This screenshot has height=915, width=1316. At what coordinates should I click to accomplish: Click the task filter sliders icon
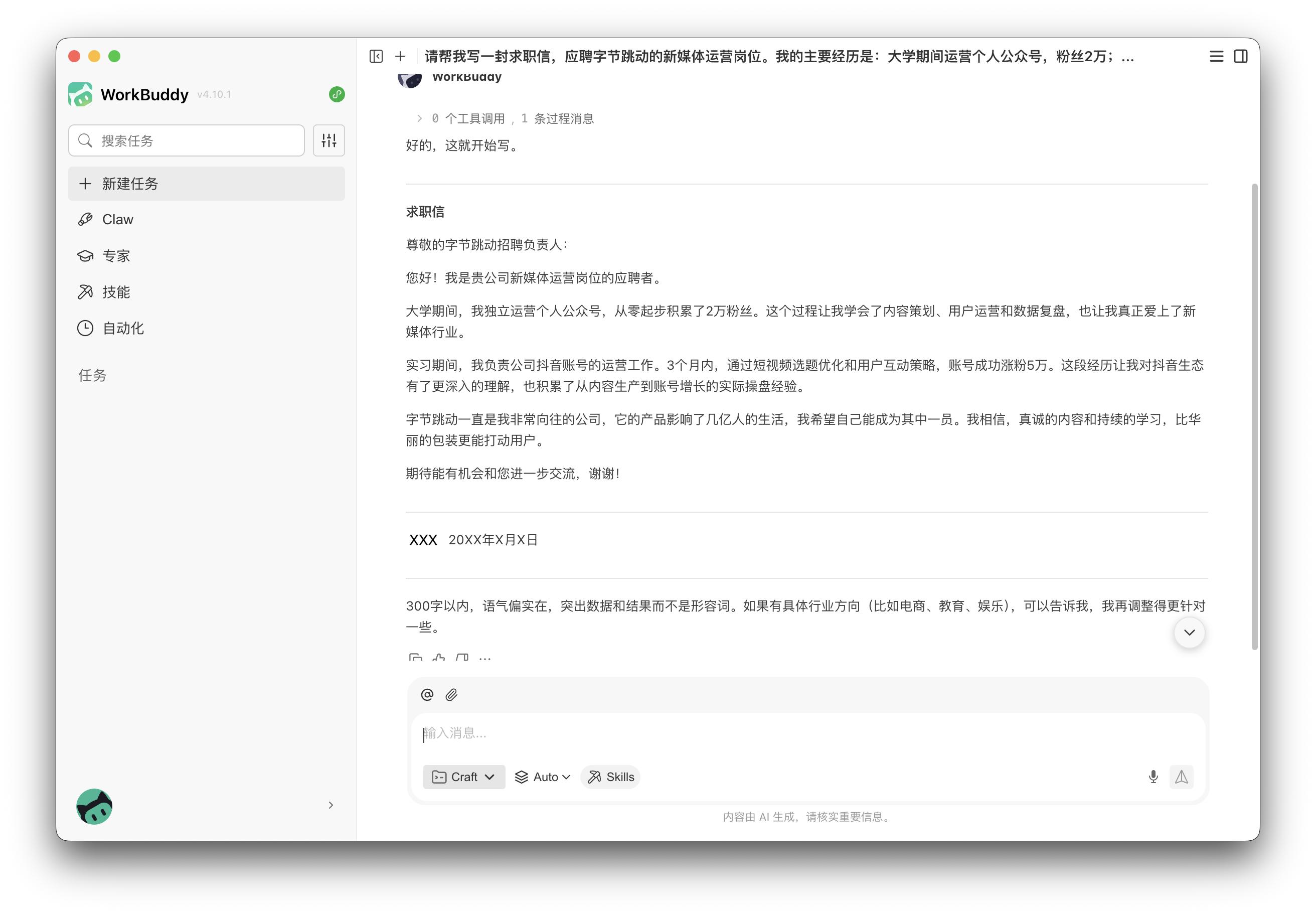(x=329, y=140)
